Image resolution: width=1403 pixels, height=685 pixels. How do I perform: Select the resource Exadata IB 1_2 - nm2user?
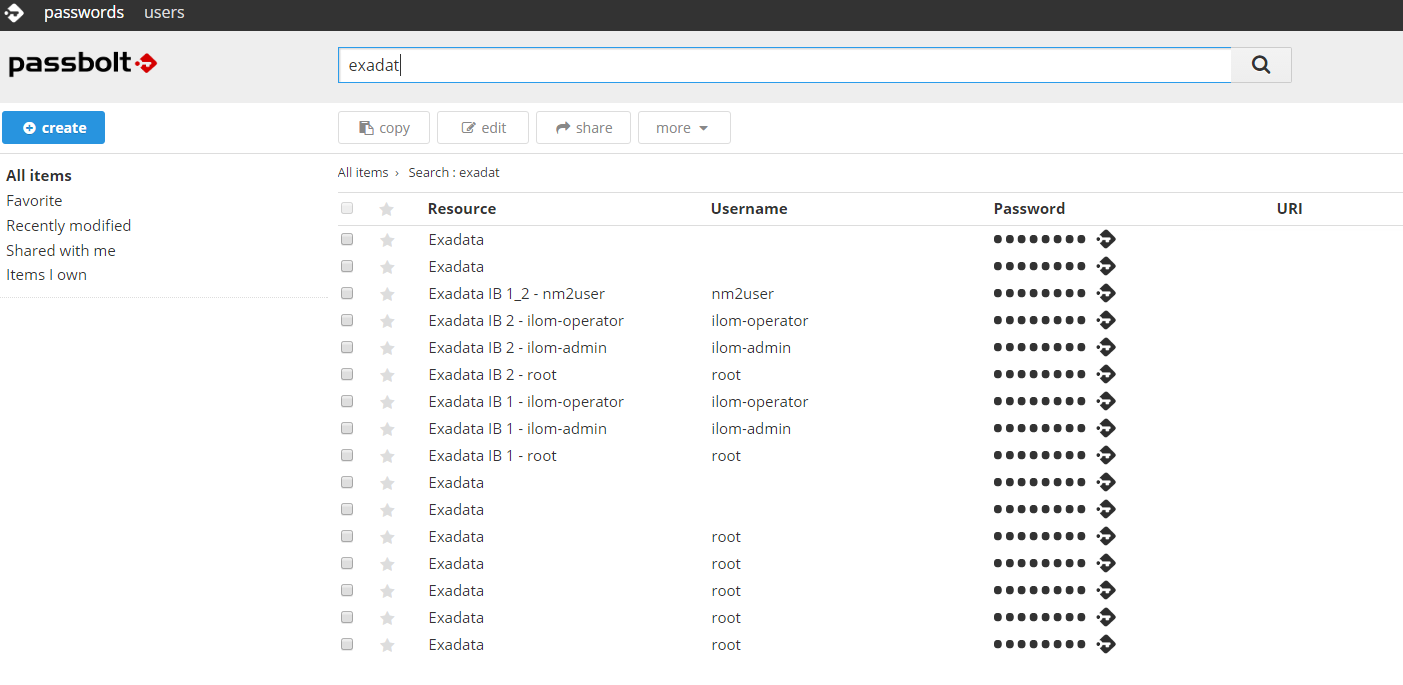[516, 294]
